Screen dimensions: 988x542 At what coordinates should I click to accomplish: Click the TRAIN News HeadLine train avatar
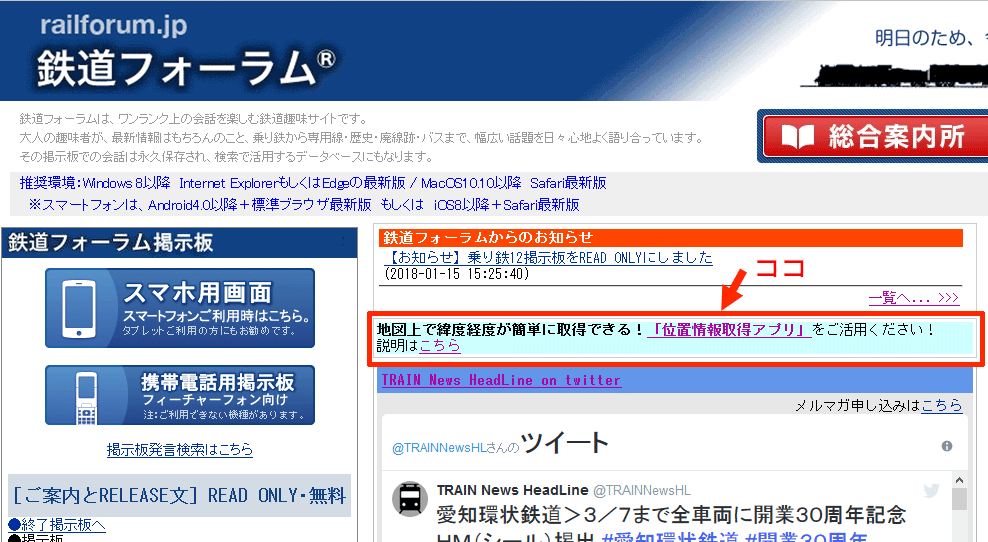pos(410,499)
